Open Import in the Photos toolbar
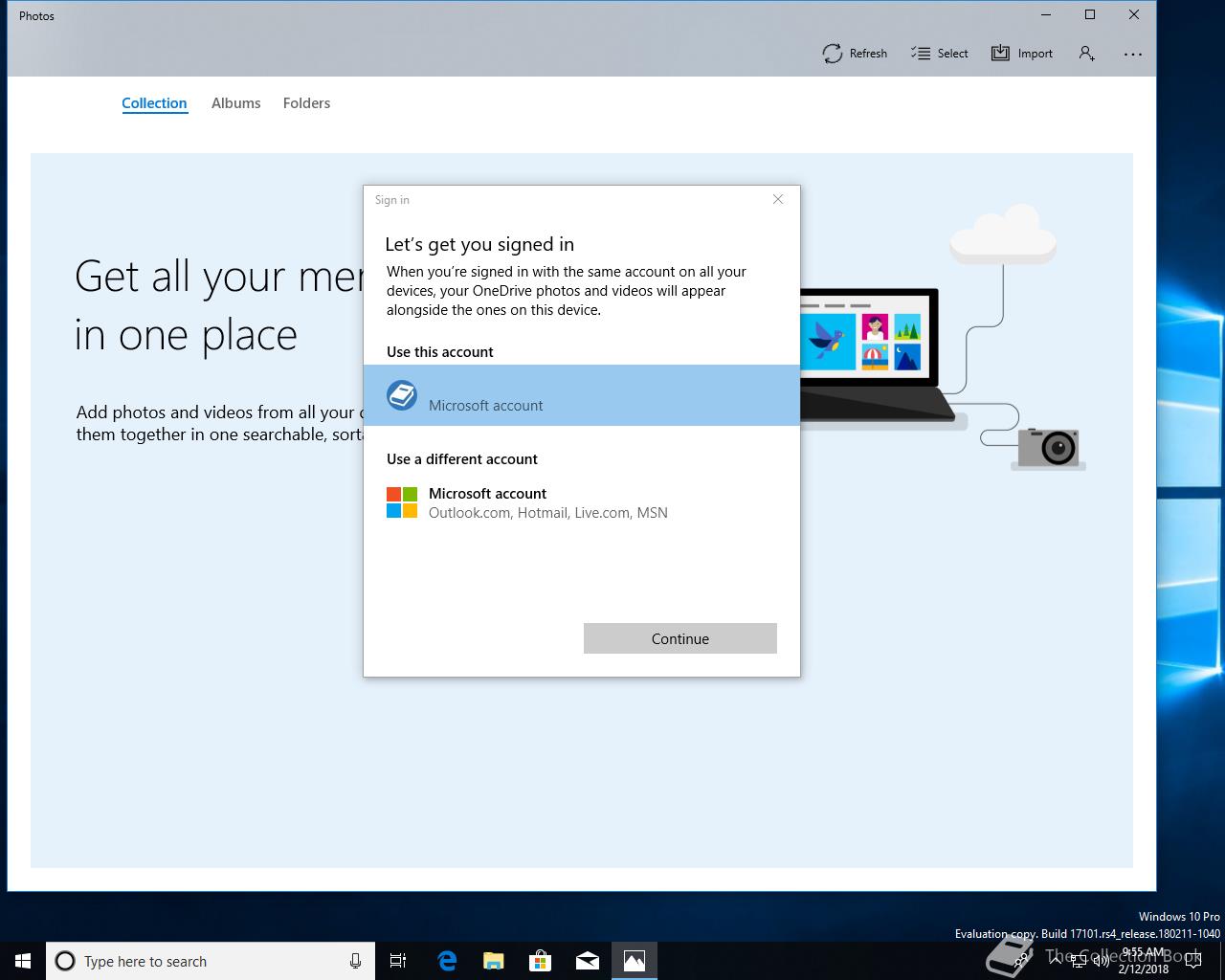 [1021, 54]
